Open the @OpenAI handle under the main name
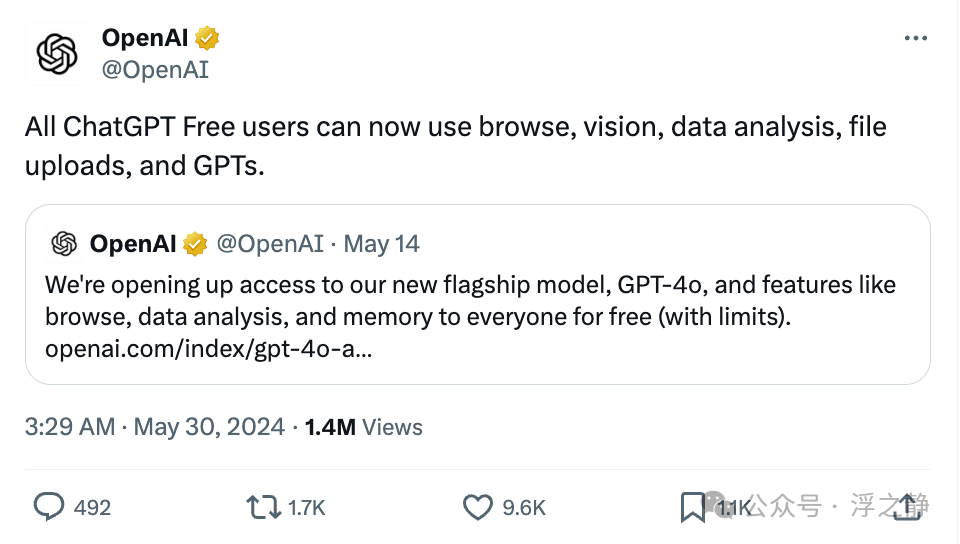Screen dimensions: 960x544 click(x=155, y=70)
